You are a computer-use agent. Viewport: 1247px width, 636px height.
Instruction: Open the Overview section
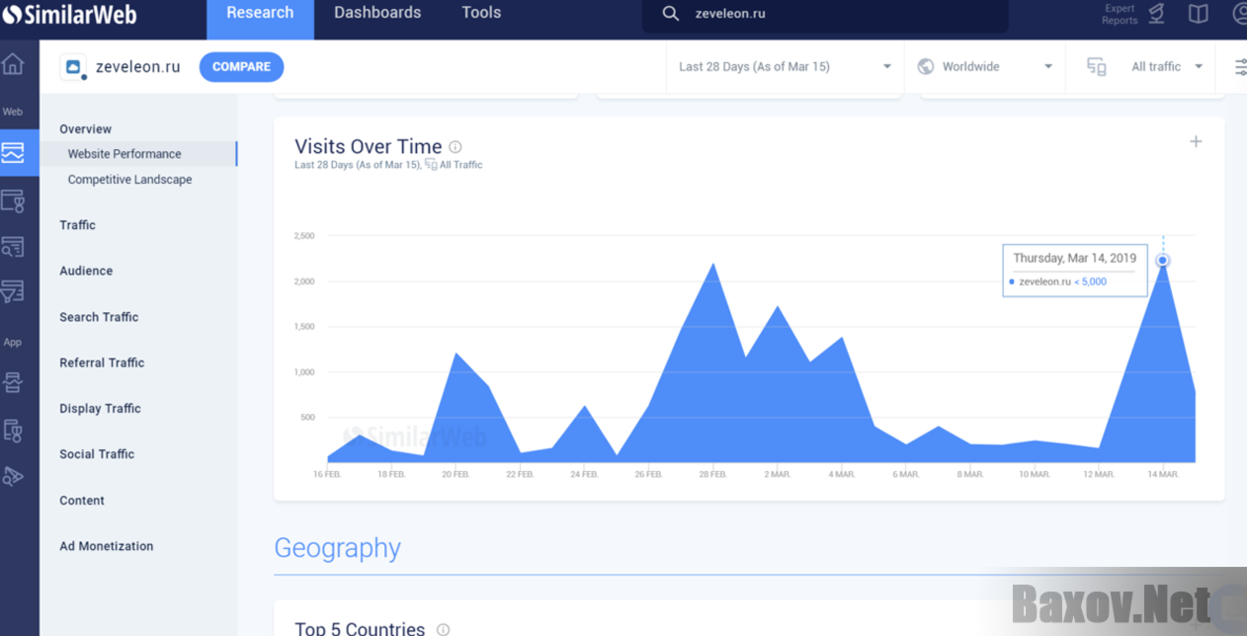point(85,129)
